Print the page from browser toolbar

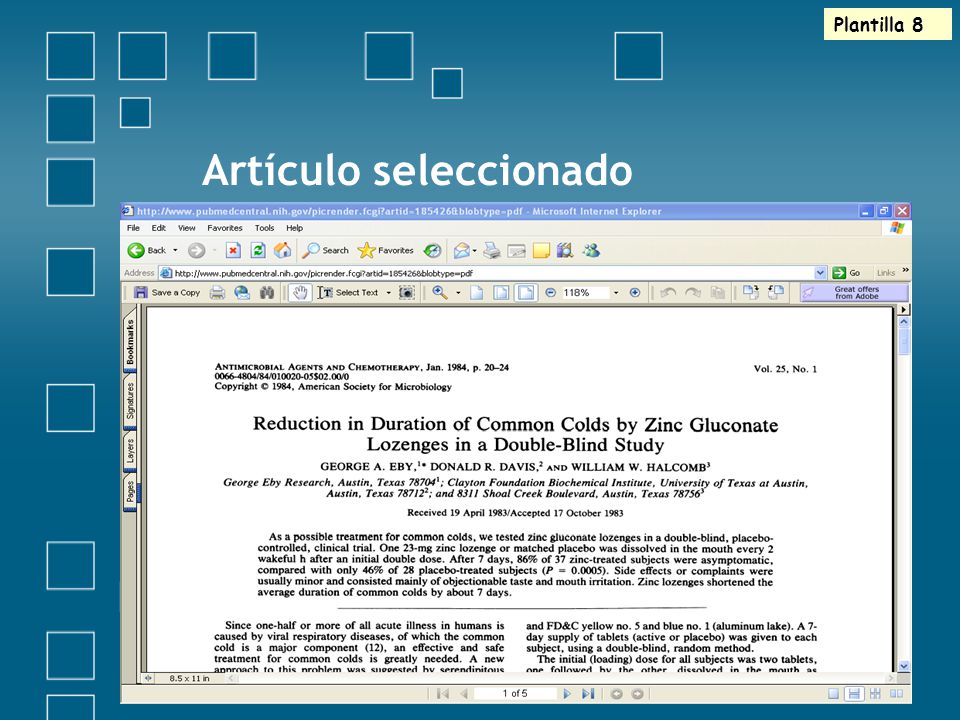tap(492, 250)
